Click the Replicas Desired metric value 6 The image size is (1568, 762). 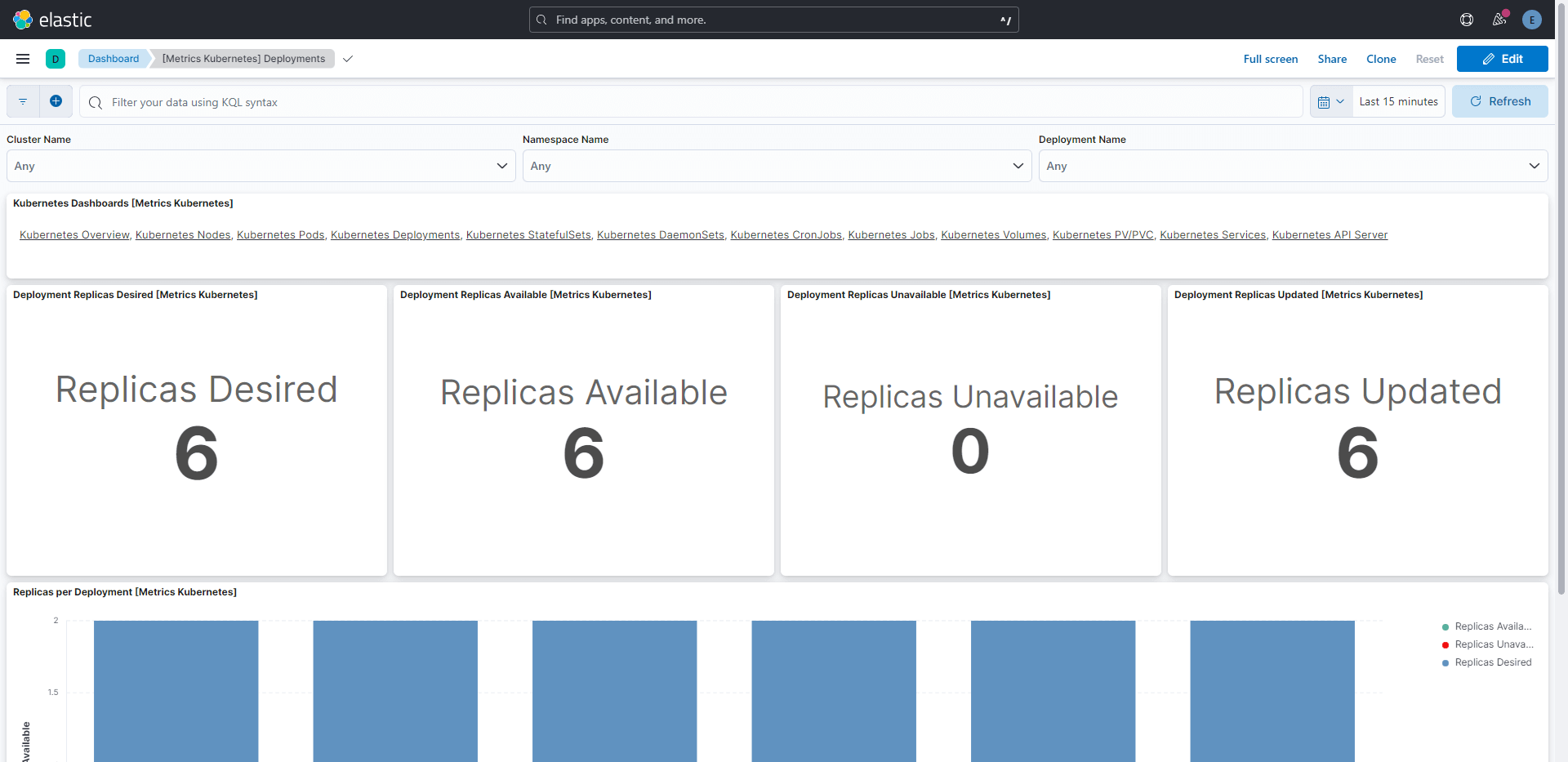197,453
